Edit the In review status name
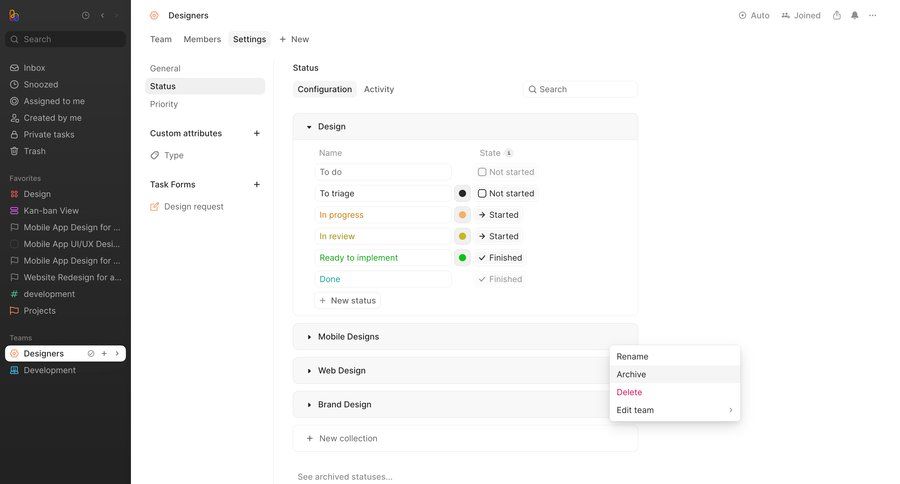The image size is (900, 484). 383,237
